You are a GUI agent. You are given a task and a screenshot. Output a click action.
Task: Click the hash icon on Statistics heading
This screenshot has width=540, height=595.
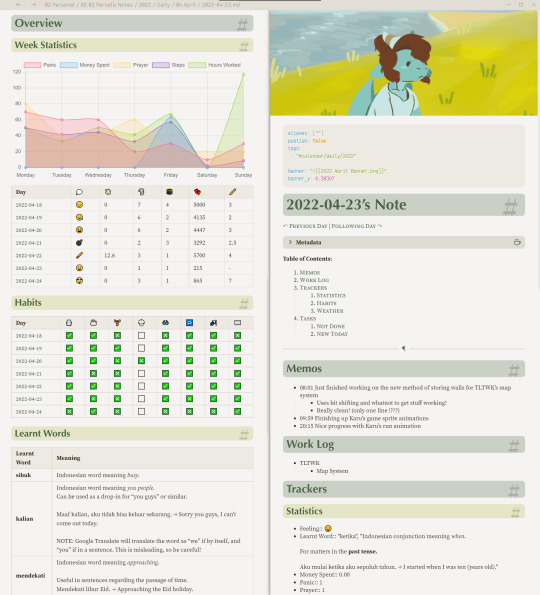point(515,512)
